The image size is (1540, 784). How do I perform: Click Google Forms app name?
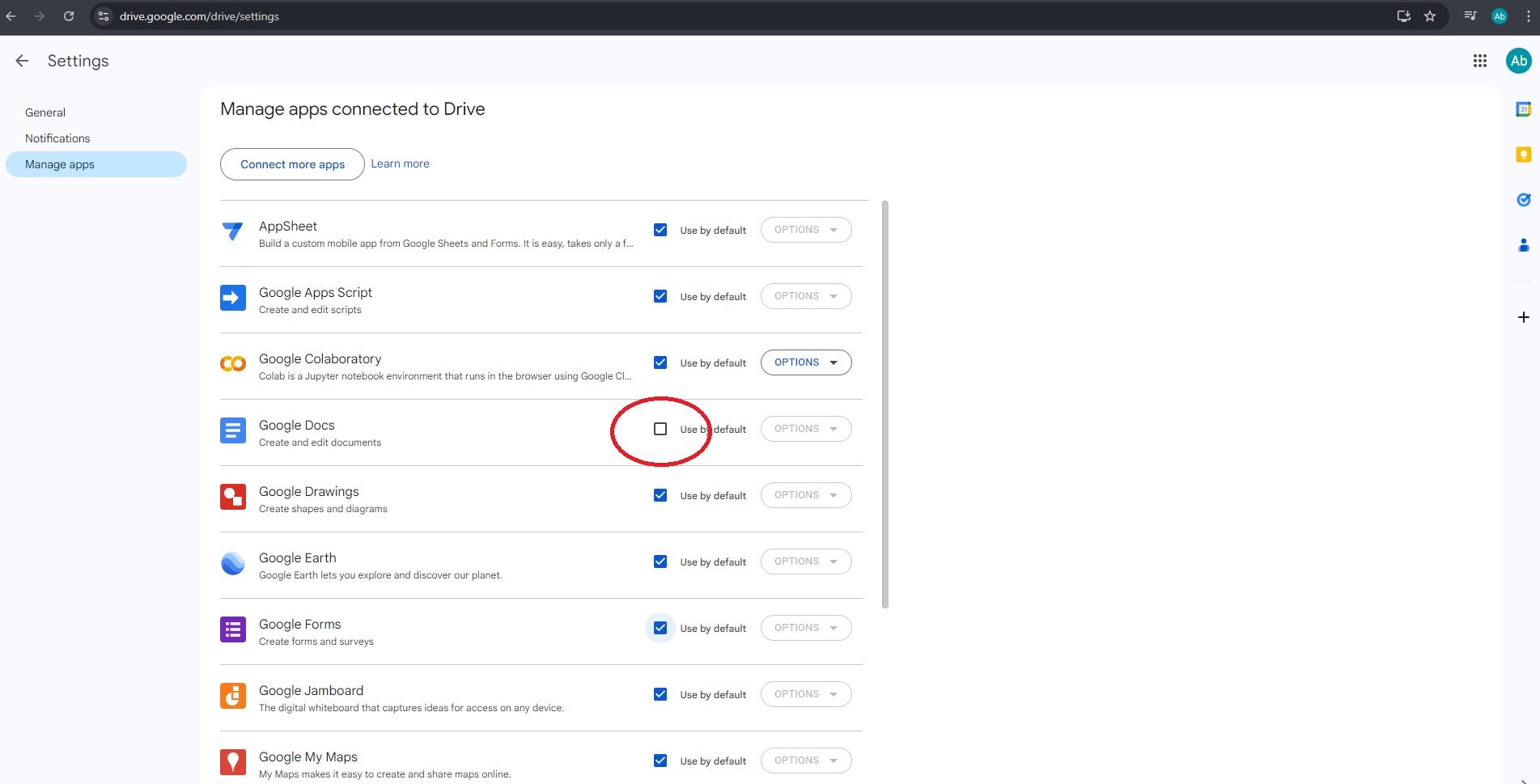[299, 624]
